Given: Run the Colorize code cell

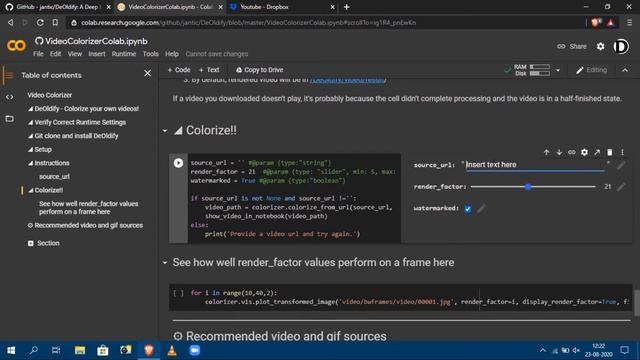Looking at the screenshot, I should tap(178, 163).
